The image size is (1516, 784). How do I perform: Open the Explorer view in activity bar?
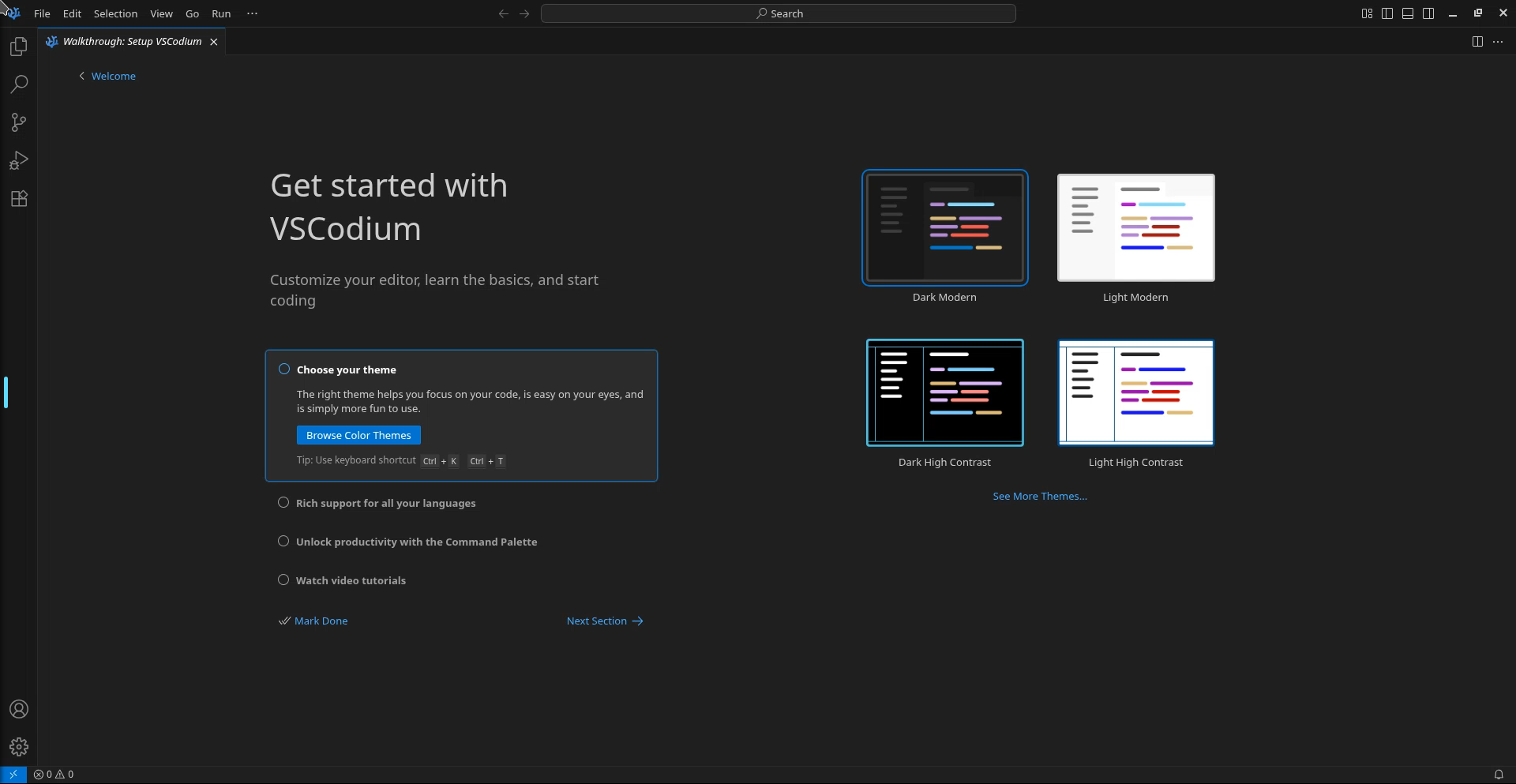[x=19, y=47]
